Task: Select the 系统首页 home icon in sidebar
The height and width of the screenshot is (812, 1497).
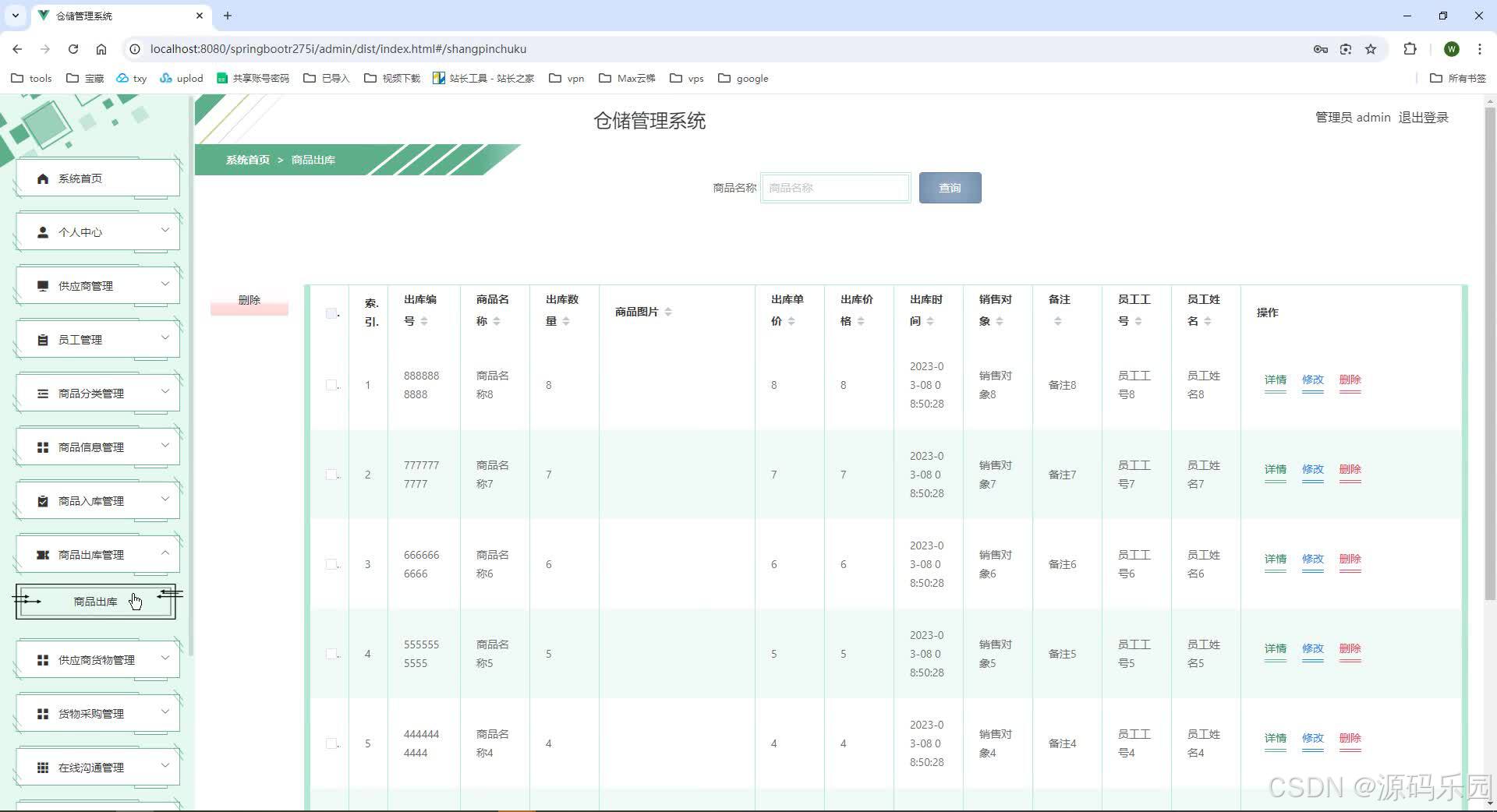Action: click(43, 178)
